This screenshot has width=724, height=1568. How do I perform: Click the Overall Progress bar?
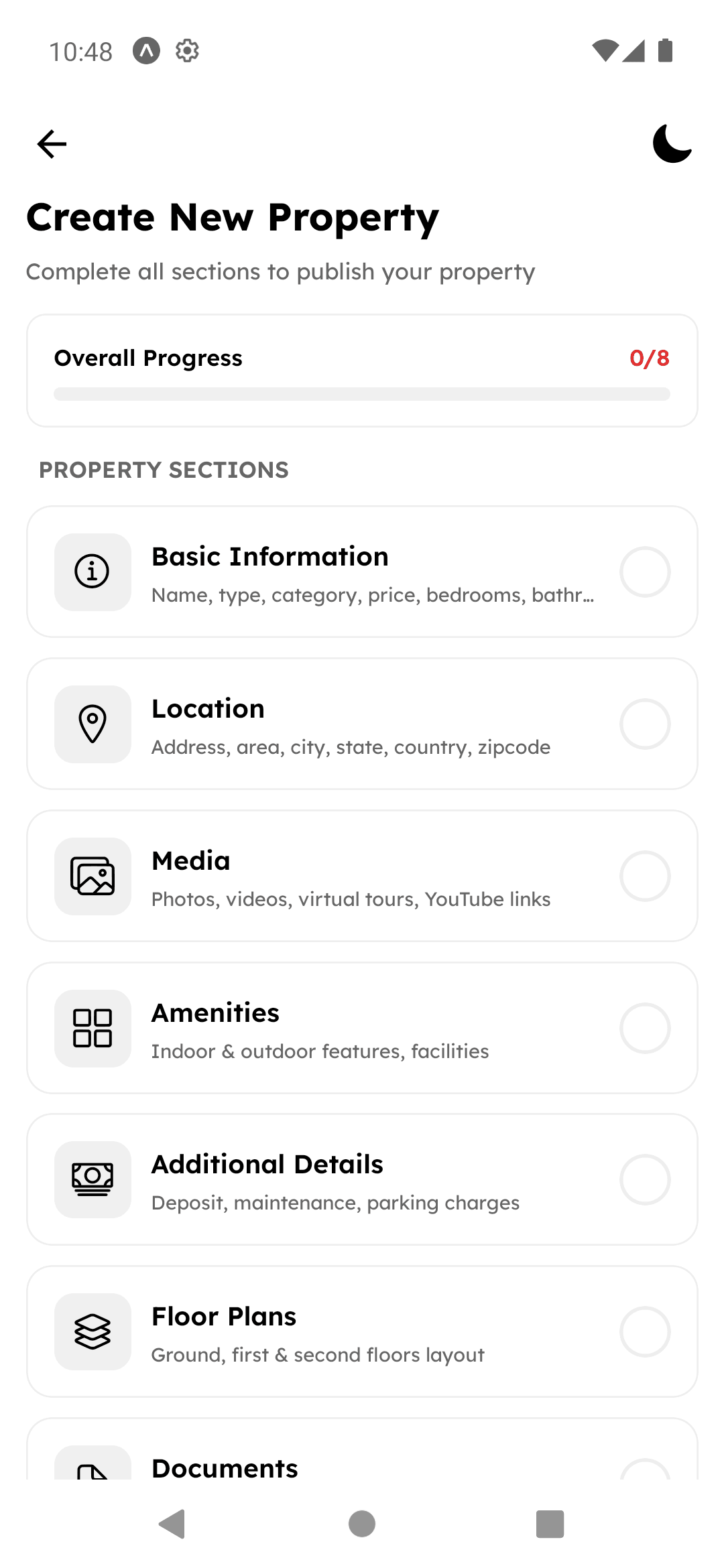pos(362,394)
